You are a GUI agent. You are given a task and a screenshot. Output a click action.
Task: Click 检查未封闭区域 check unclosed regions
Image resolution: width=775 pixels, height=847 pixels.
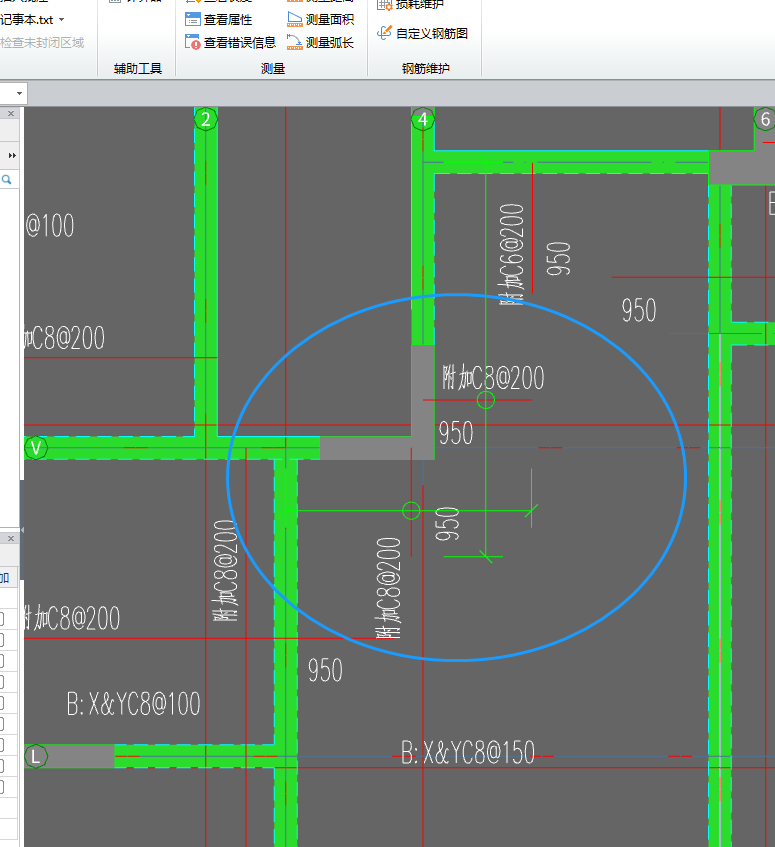(x=42, y=43)
